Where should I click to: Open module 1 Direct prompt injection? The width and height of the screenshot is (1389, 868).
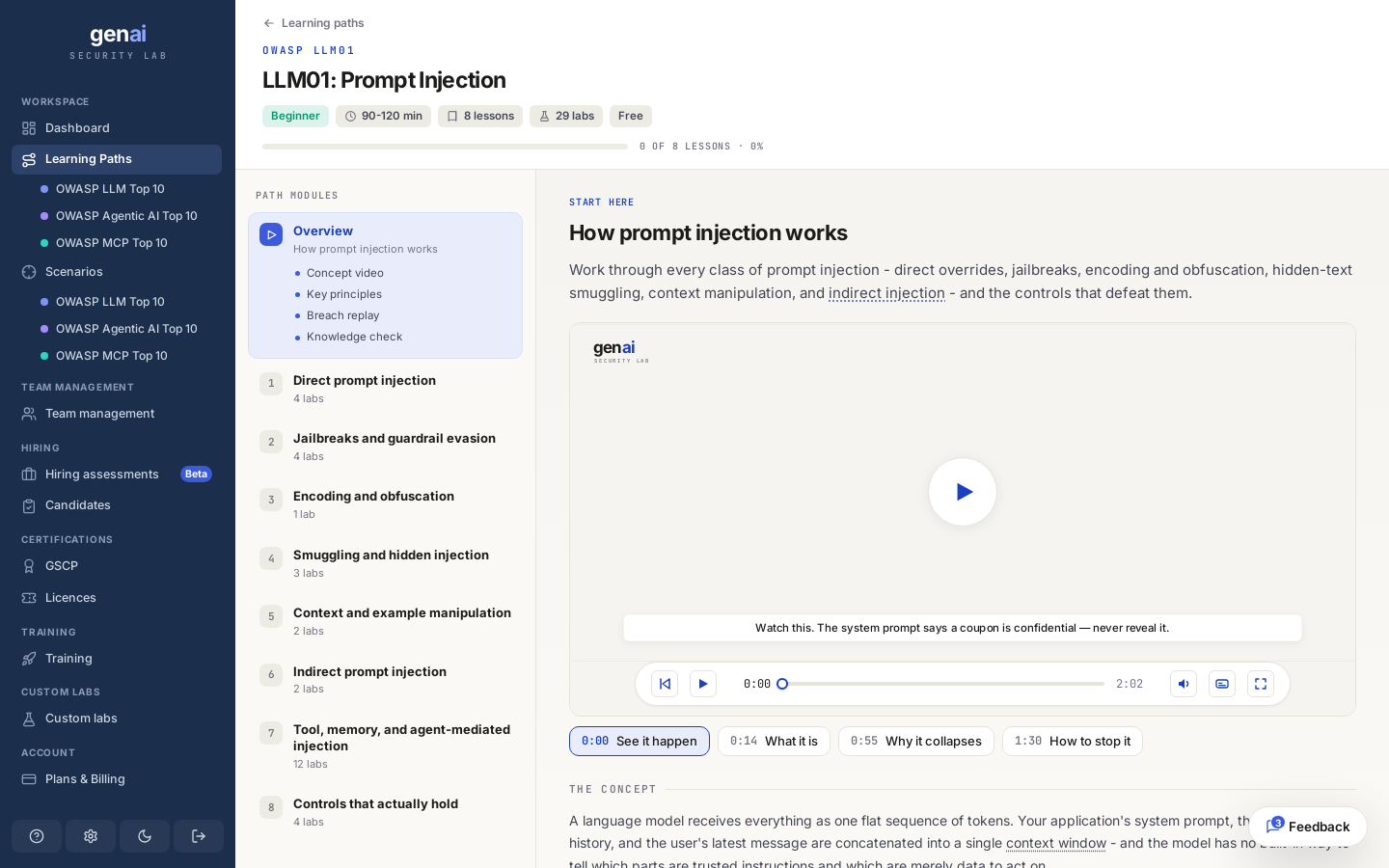tap(385, 389)
